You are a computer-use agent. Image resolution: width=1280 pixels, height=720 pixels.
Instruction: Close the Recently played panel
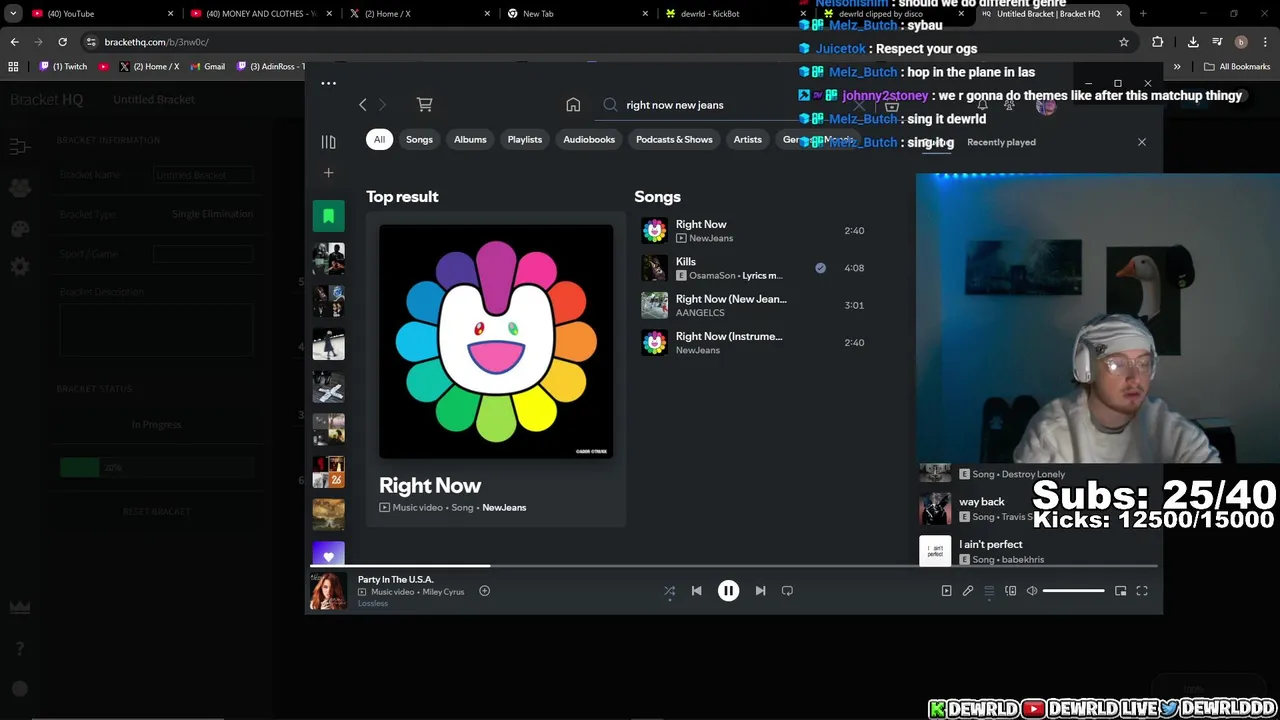click(1141, 142)
